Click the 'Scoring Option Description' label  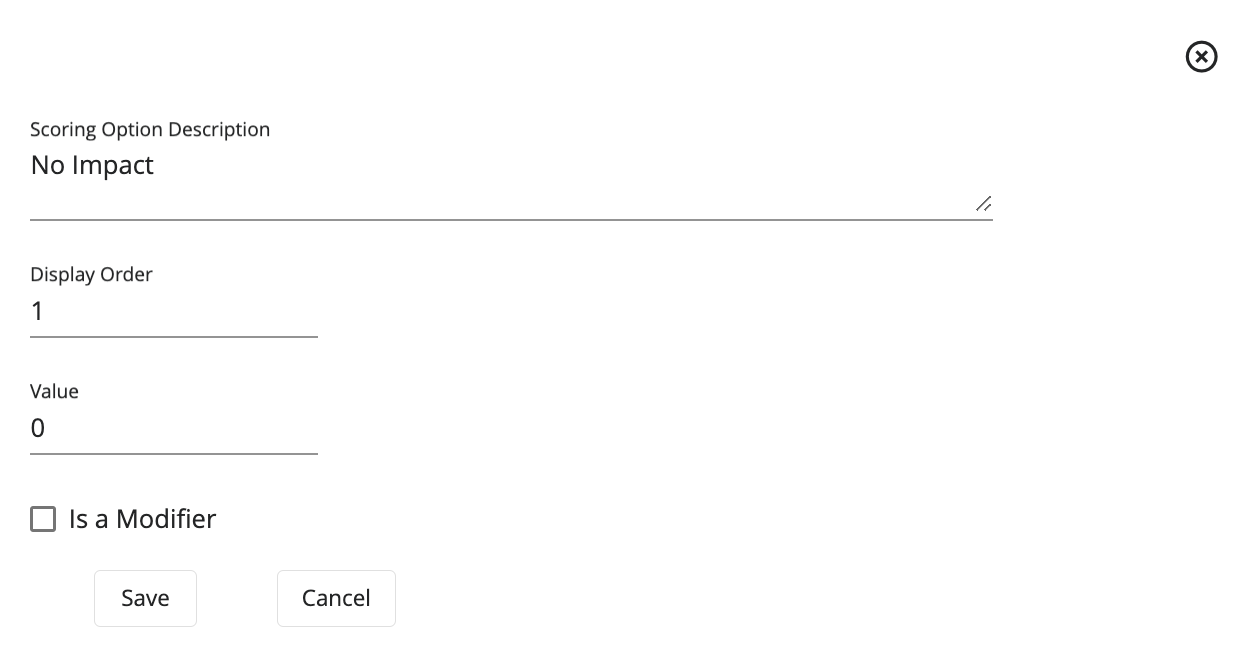[x=150, y=129]
